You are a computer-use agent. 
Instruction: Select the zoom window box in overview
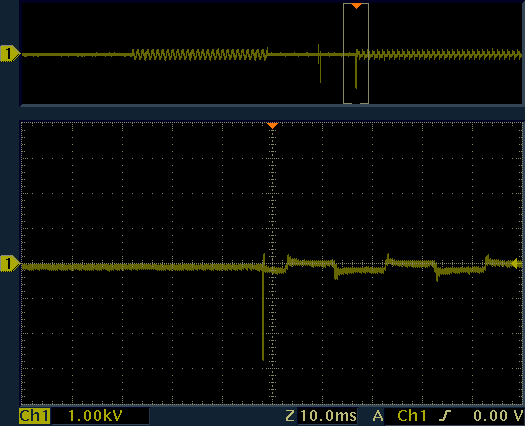click(356, 54)
